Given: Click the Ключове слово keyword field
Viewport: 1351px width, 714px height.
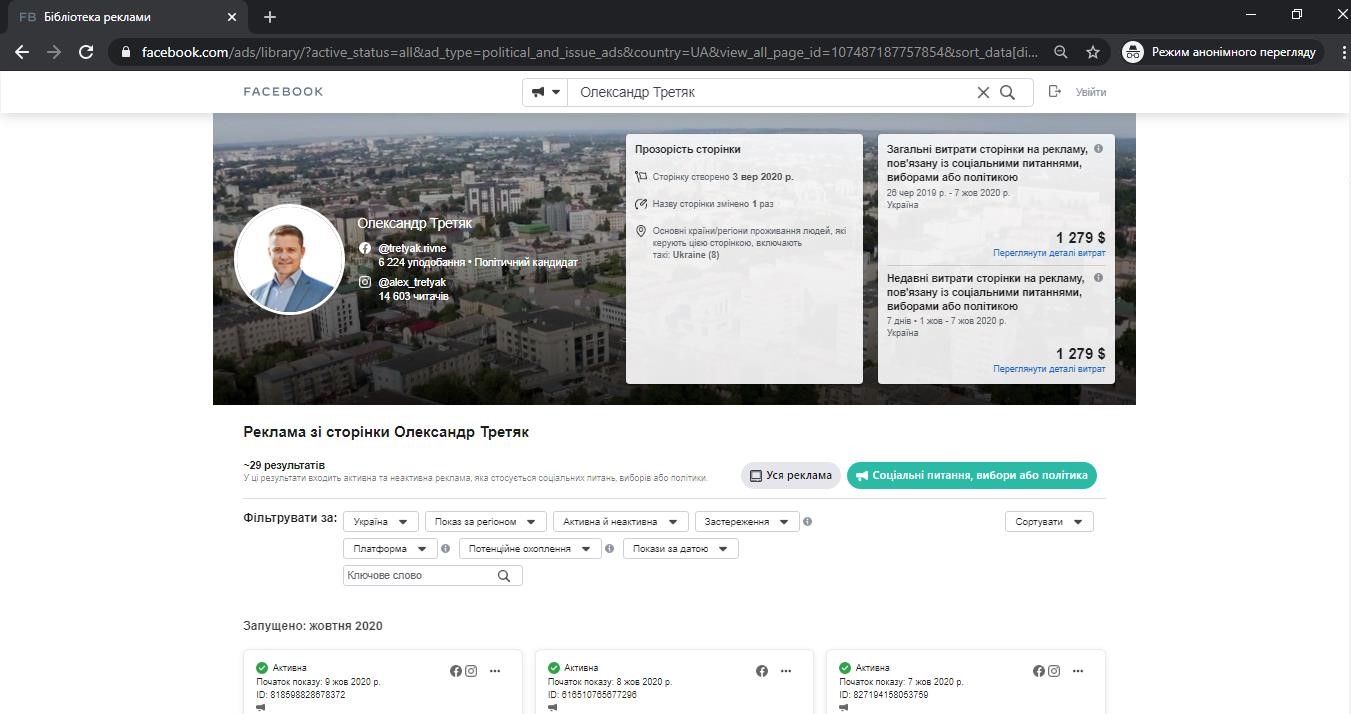Looking at the screenshot, I should (432, 576).
